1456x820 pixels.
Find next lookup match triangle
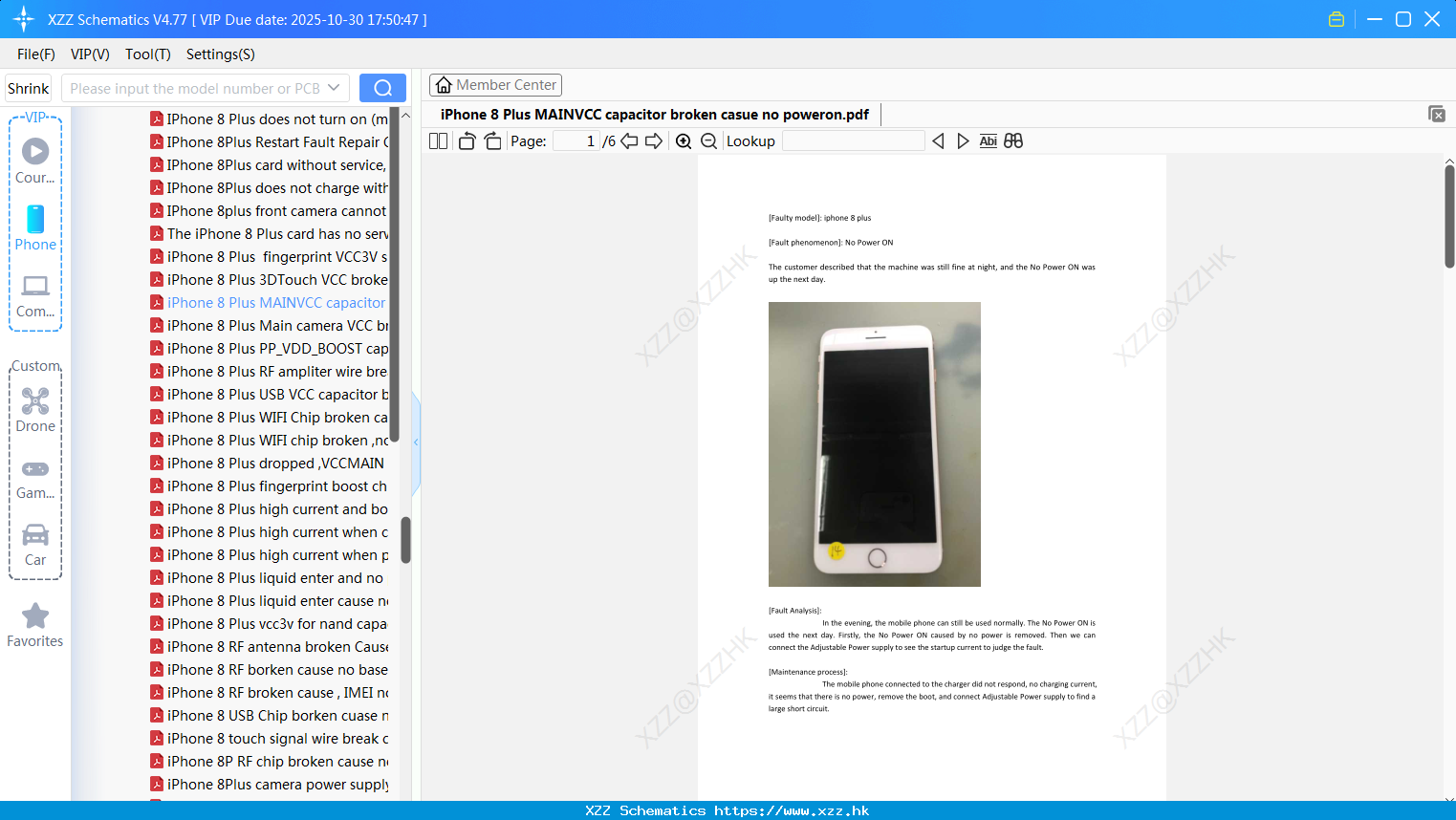click(963, 141)
